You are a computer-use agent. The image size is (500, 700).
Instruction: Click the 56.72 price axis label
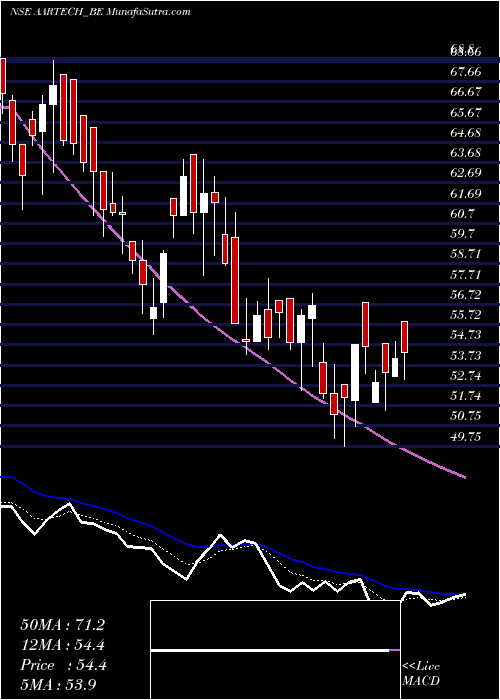coord(466,295)
